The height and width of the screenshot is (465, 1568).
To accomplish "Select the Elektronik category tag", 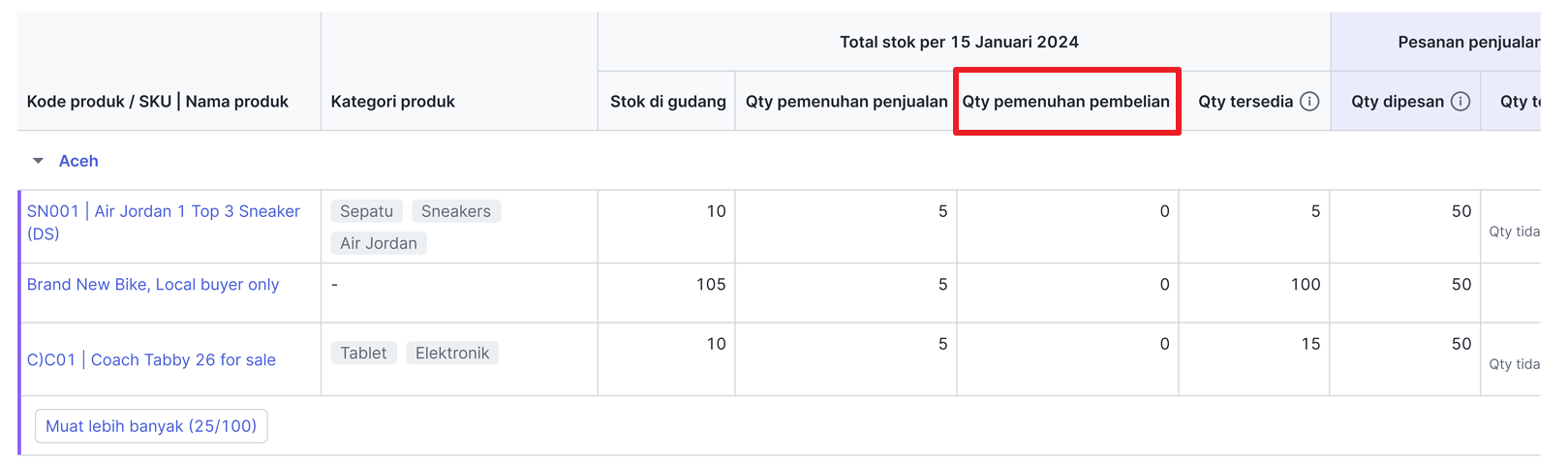I will (x=452, y=354).
